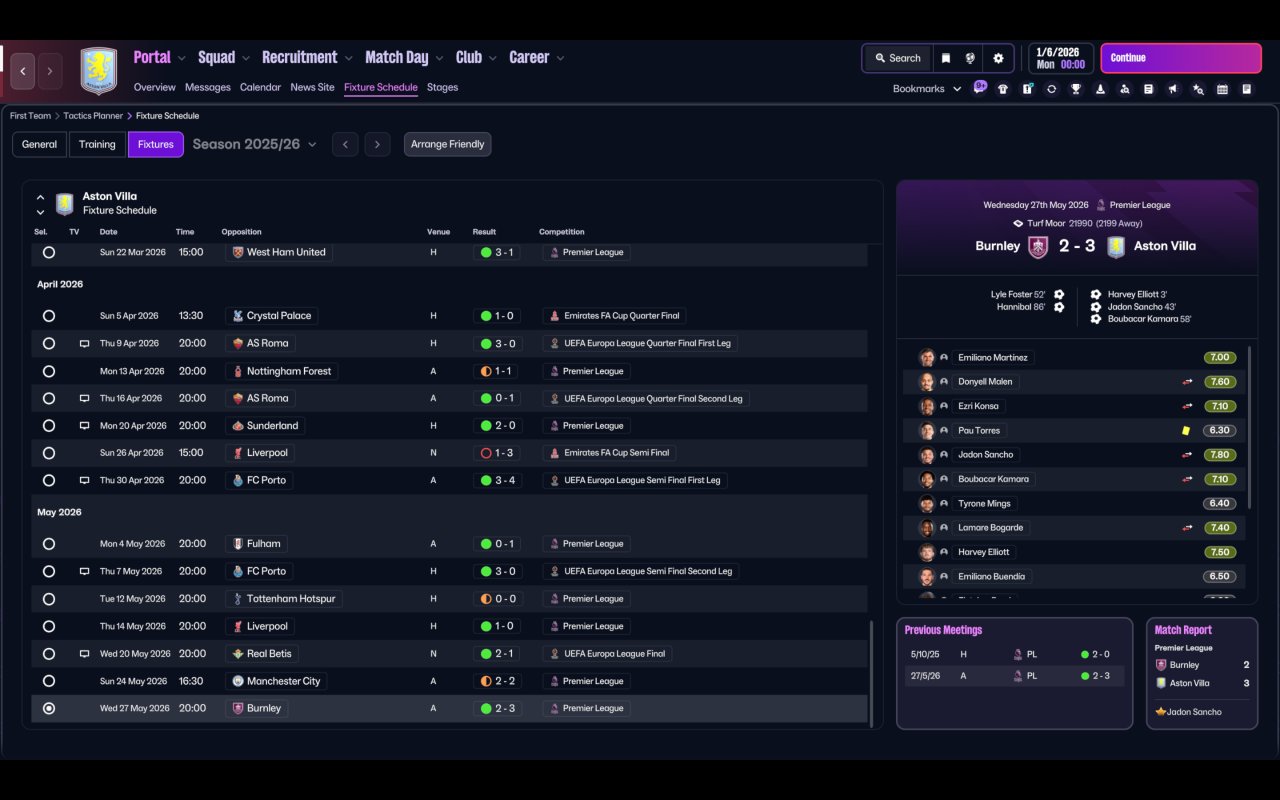The height and width of the screenshot is (800, 1280).
Task: Go to previous season with left arrow button
Action: coord(345,144)
